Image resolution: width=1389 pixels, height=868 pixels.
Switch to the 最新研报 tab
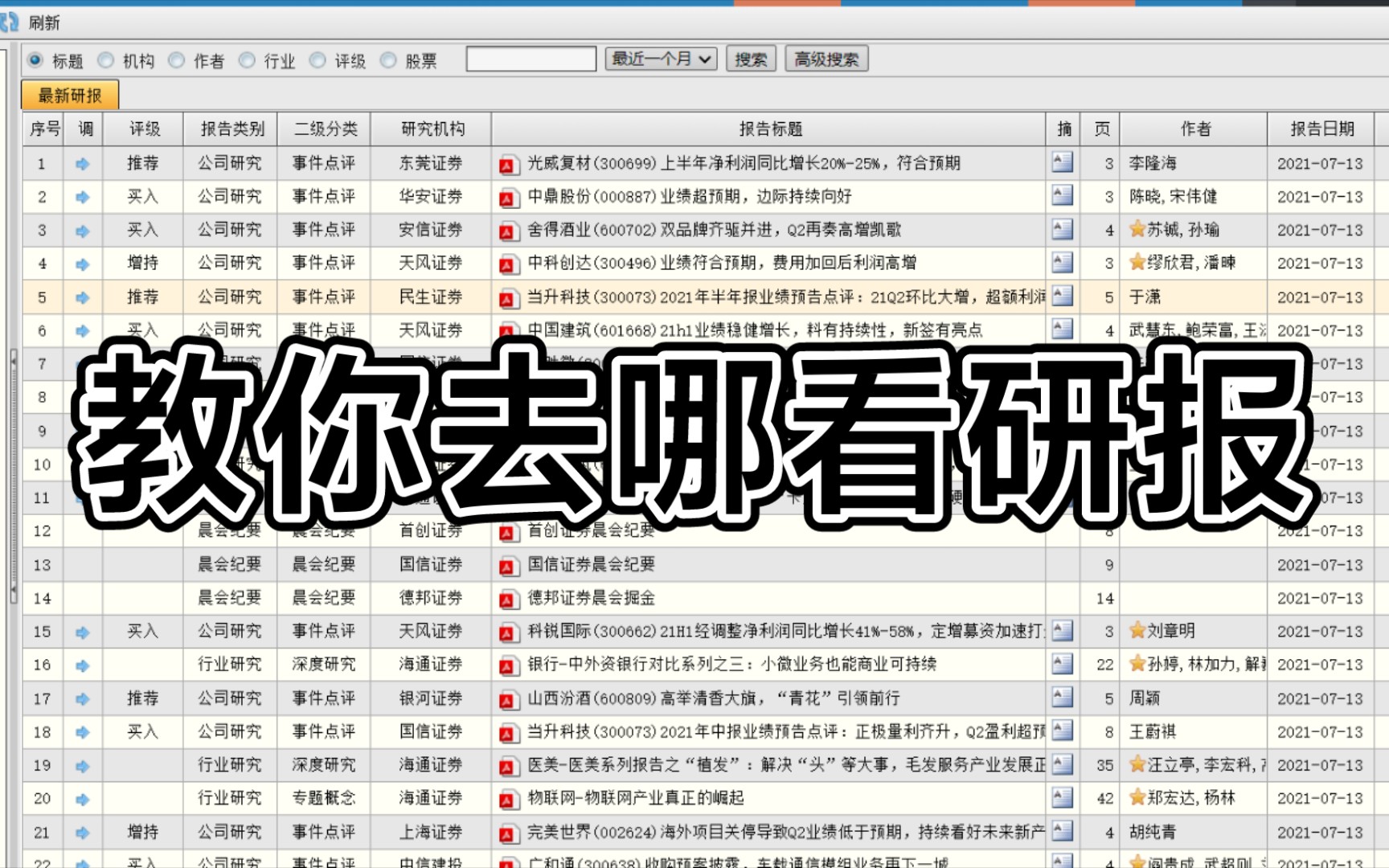[x=70, y=96]
